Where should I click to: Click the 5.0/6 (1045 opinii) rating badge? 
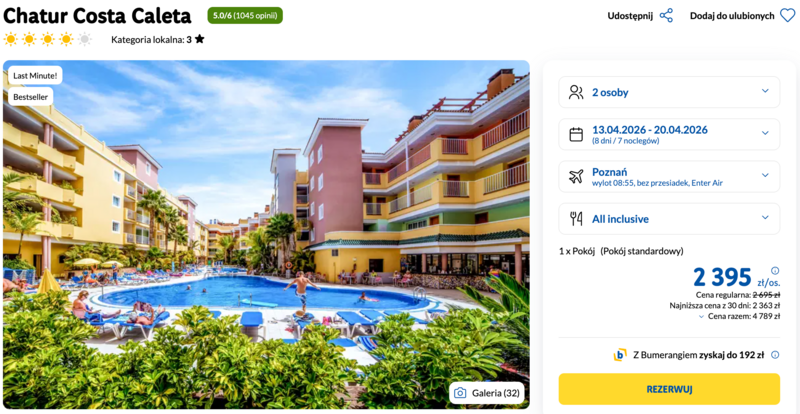pyautogui.click(x=245, y=16)
